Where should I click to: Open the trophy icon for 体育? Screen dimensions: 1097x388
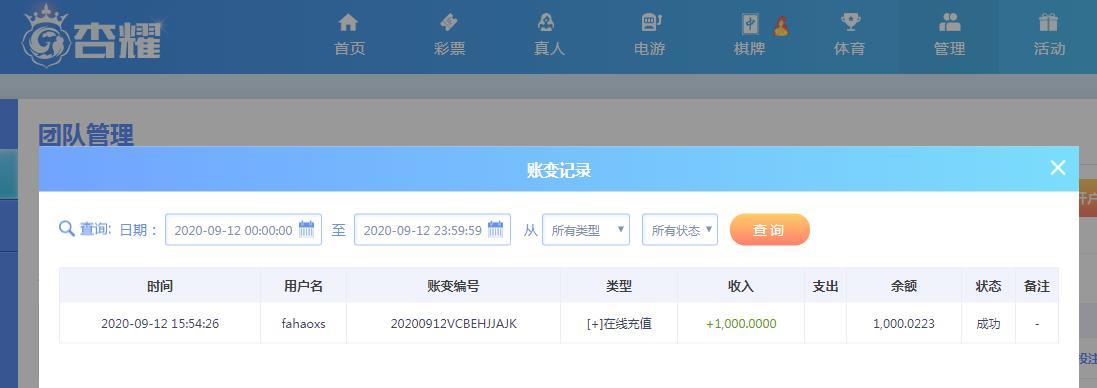tap(850, 22)
